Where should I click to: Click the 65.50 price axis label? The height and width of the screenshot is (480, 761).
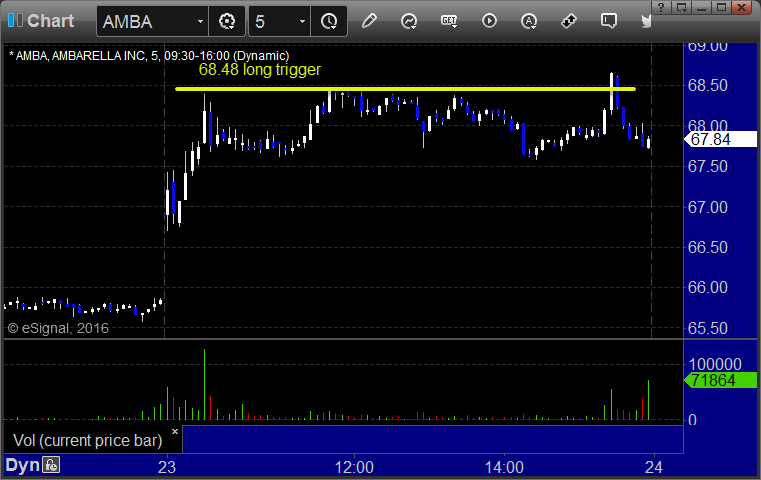pos(708,329)
